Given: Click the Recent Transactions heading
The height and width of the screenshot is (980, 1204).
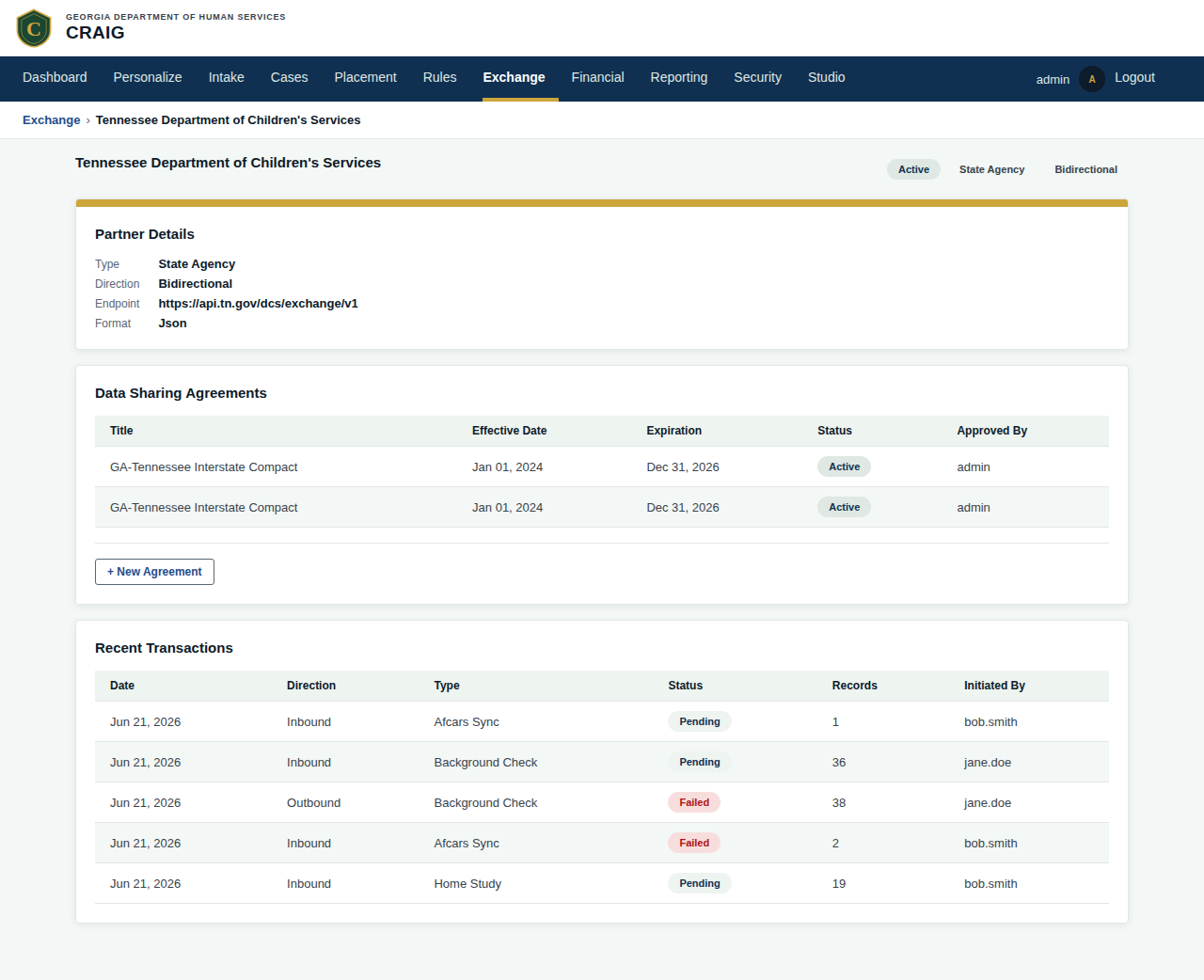Looking at the screenshot, I should click(164, 648).
